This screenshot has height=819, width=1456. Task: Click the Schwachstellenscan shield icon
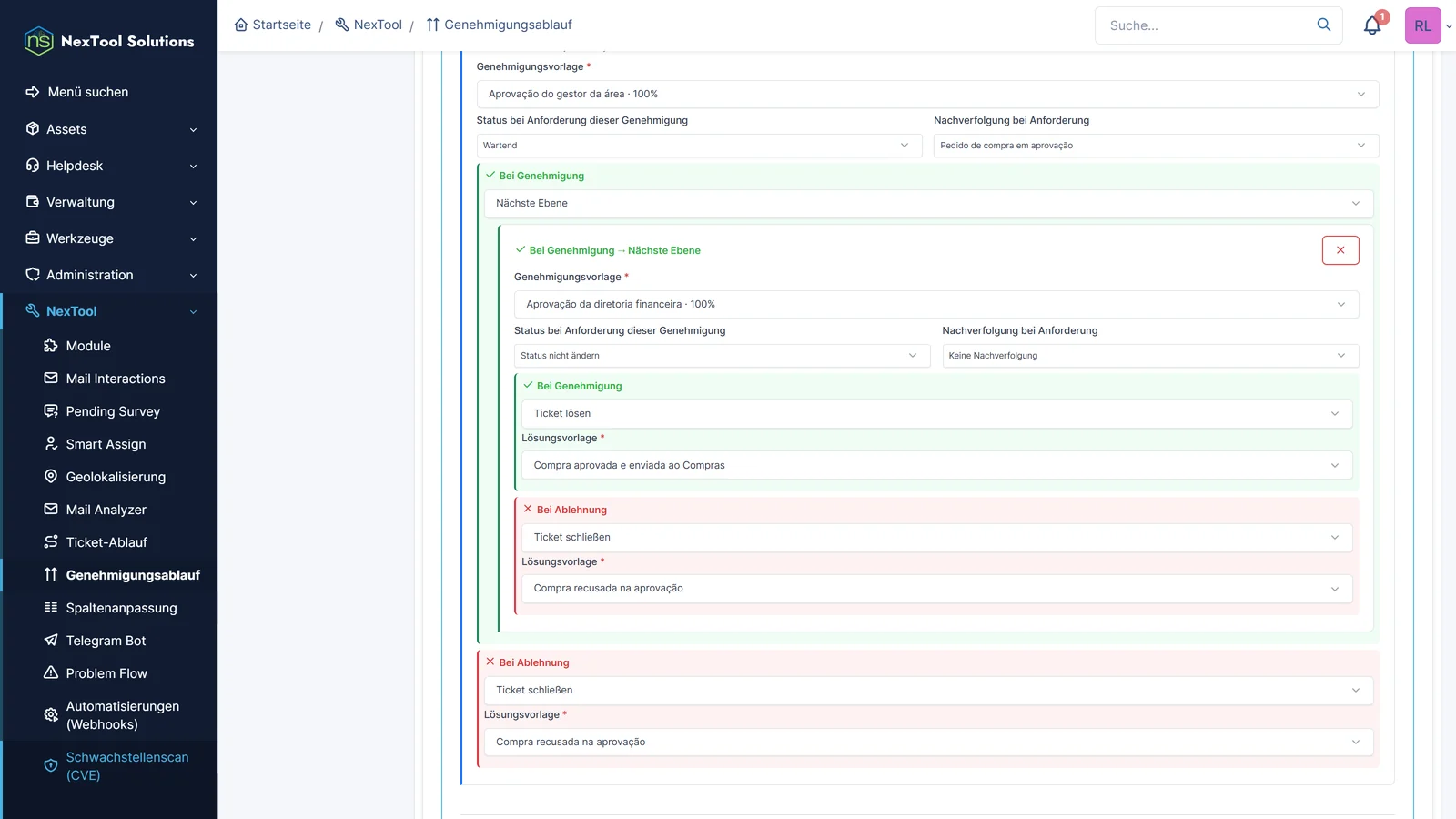tap(51, 766)
